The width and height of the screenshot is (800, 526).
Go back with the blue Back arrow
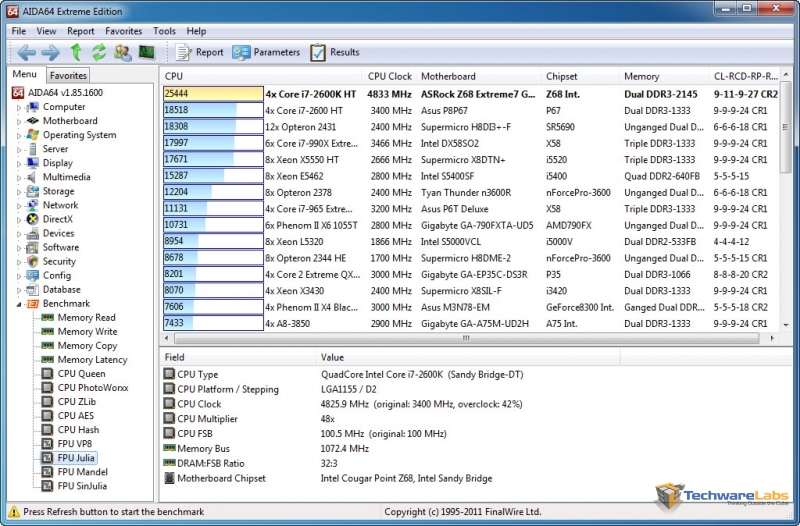(x=26, y=52)
